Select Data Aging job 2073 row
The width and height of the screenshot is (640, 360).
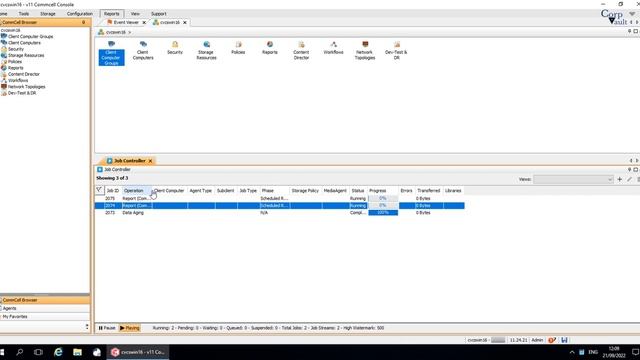[x=280, y=213]
